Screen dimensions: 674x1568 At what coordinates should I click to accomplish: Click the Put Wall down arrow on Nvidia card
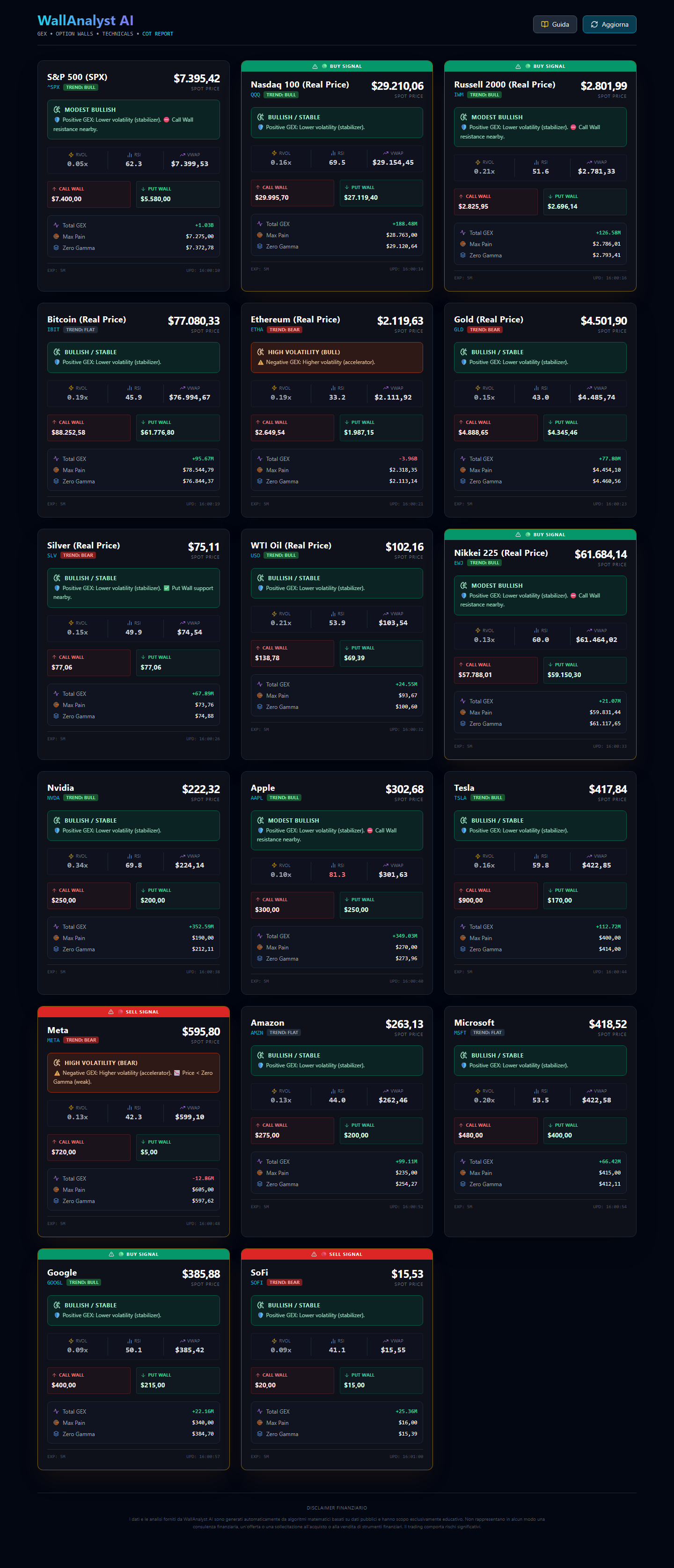coord(143,890)
